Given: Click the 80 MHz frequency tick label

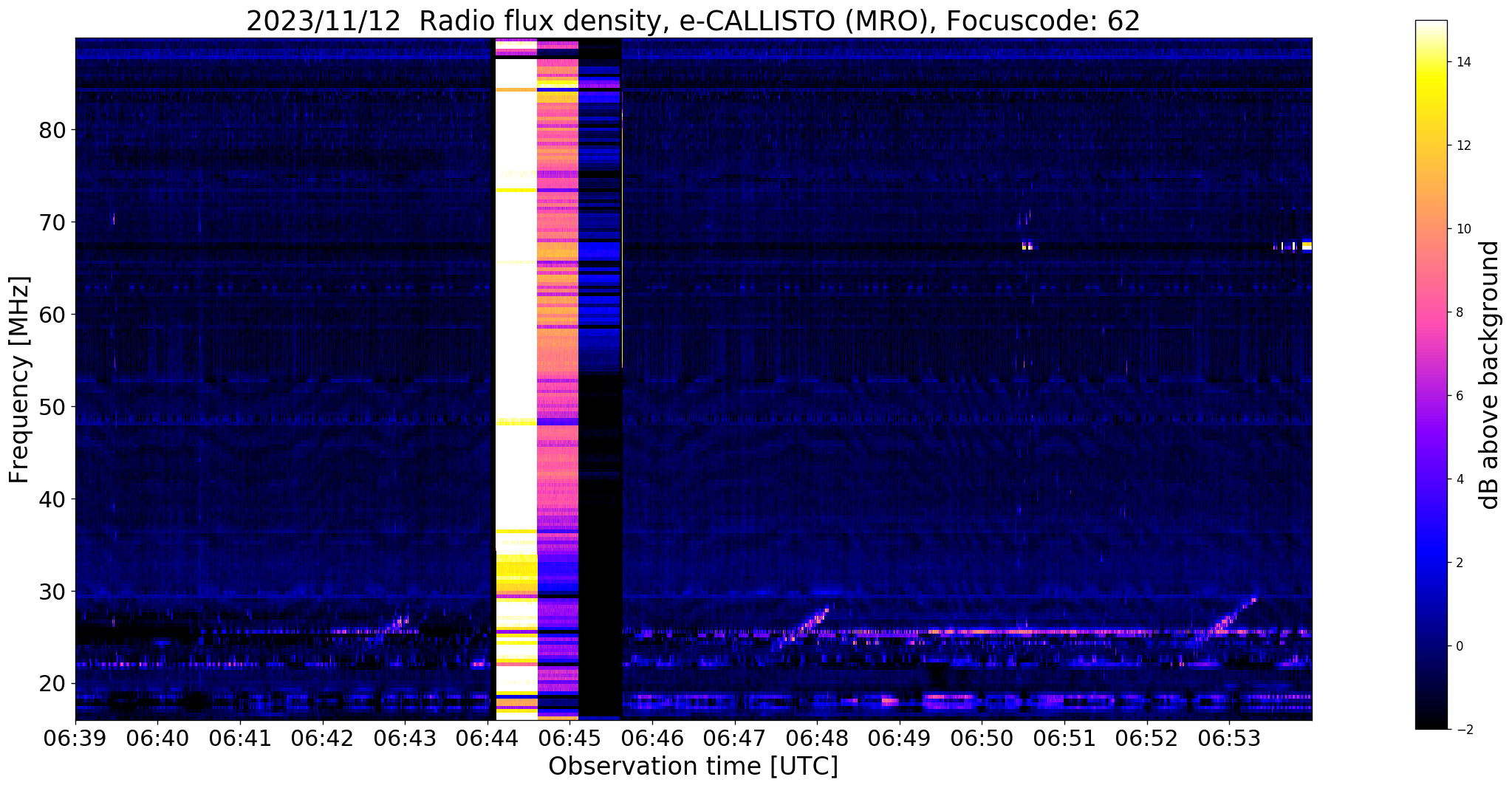Looking at the screenshot, I should tap(52, 130).
